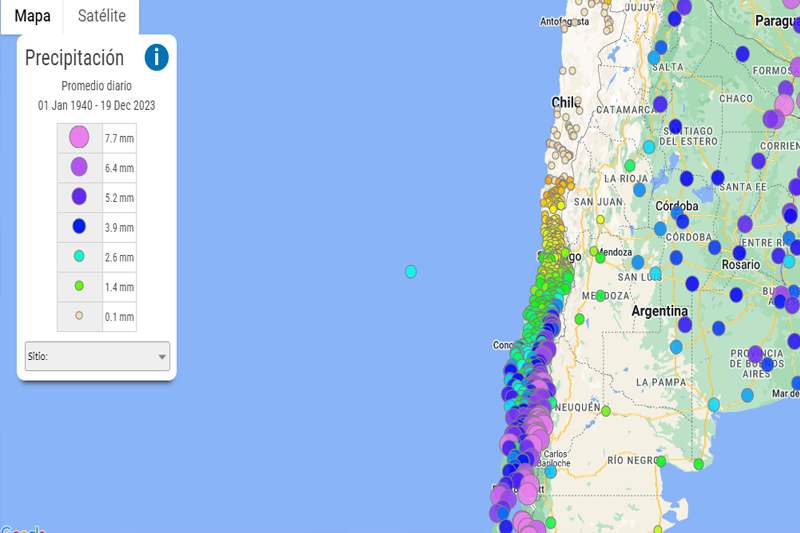Click the purple 6.4 mm legend circle
800x533 pixels.
(x=79, y=167)
